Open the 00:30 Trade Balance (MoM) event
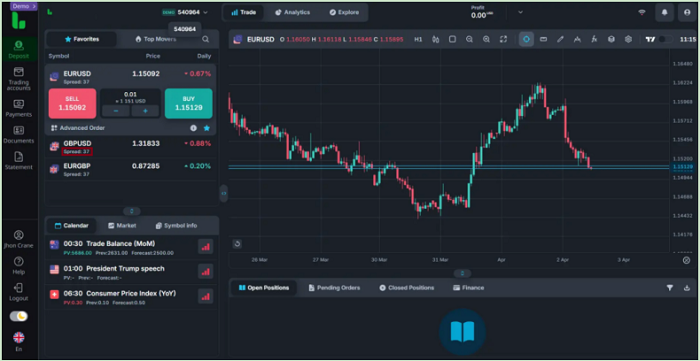The width and height of the screenshot is (700, 361). pos(131,247)
